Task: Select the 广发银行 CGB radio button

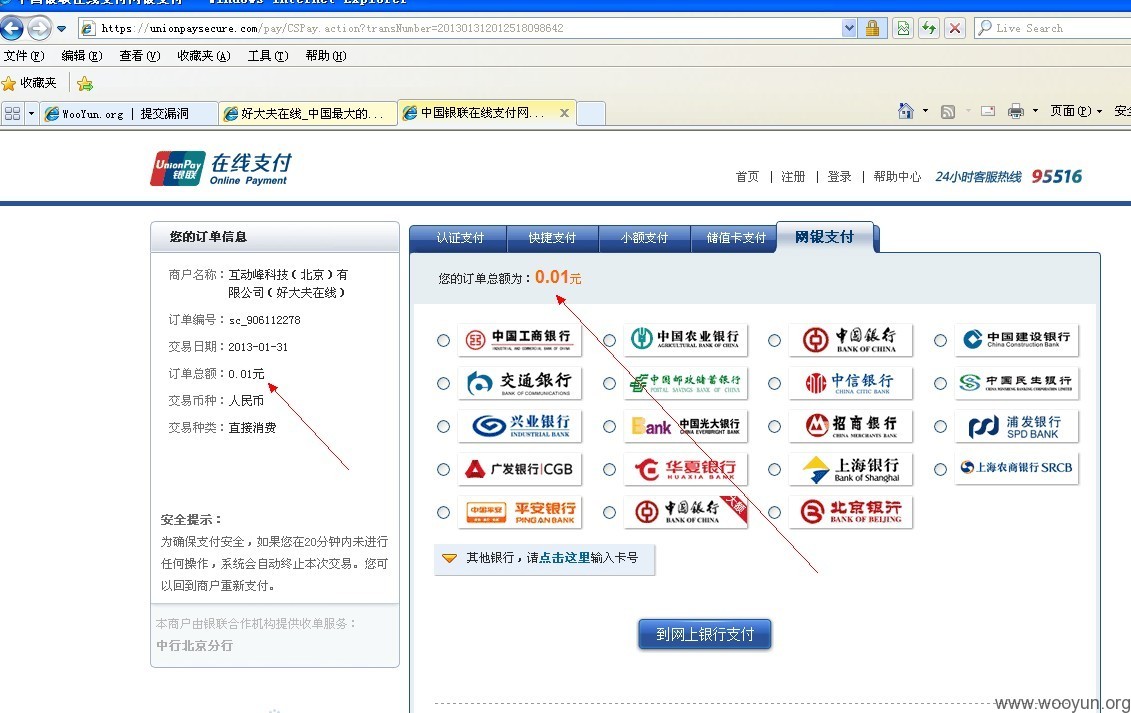Action: coord(444,470)
